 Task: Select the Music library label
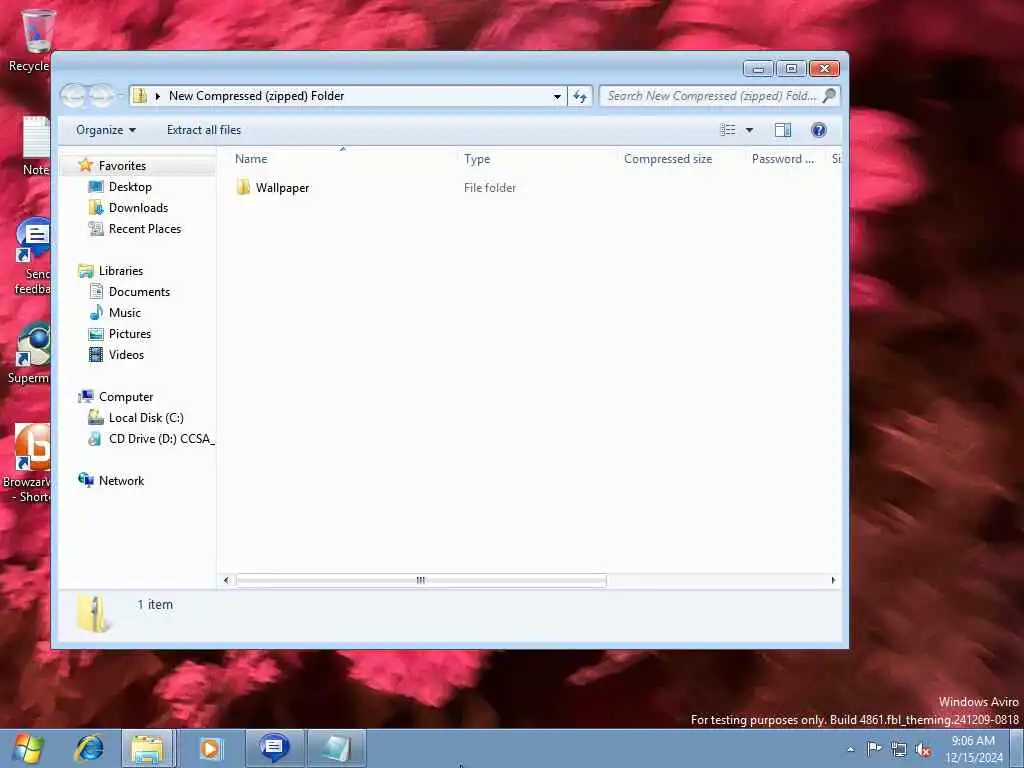point(125,313)
